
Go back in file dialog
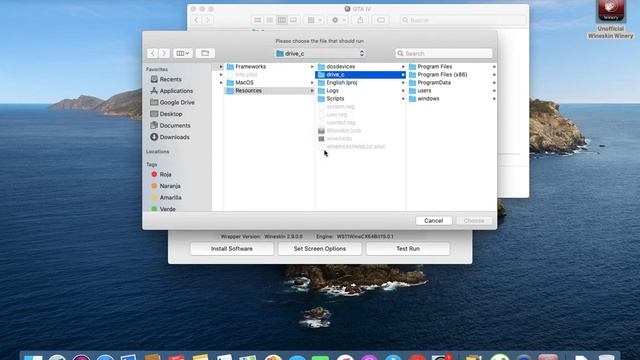pos(153,53)
